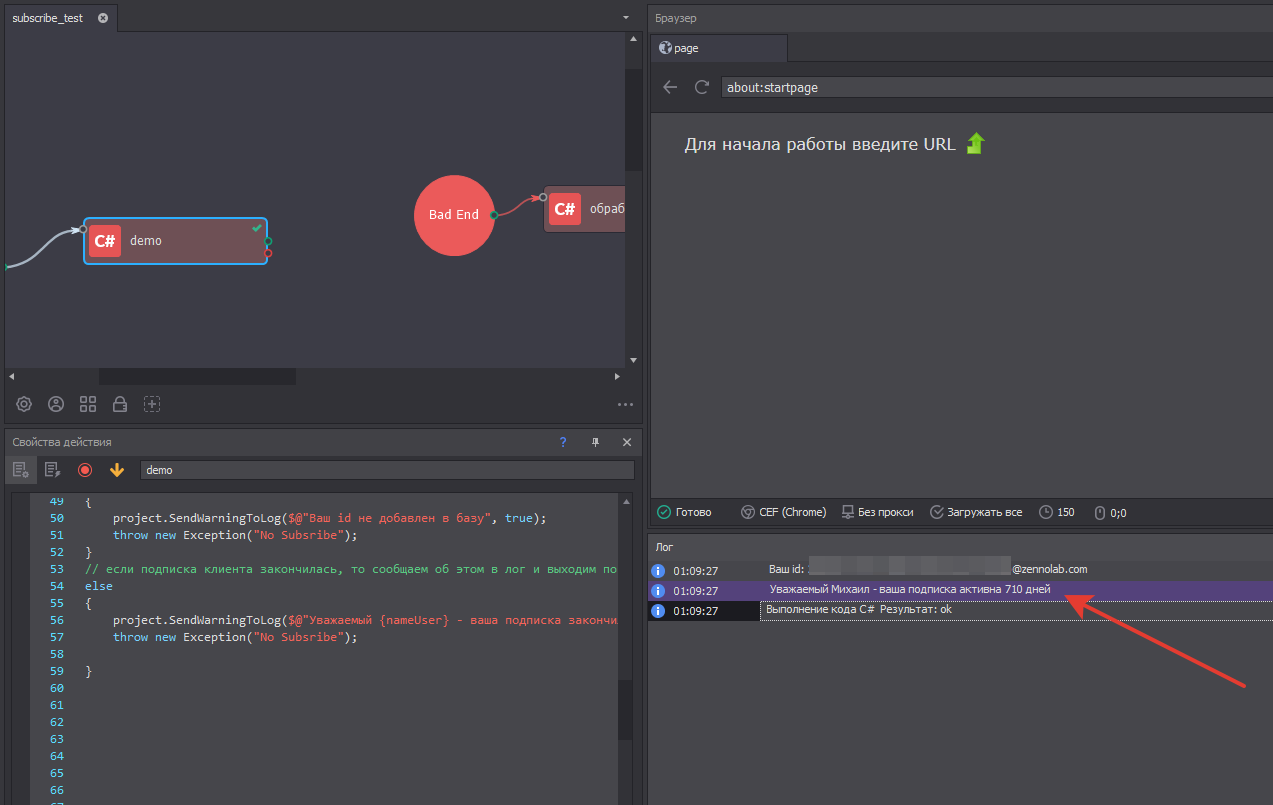
Task: Toggle the 'Без прокси' proxy setting
Action: [x=878, y=512]
